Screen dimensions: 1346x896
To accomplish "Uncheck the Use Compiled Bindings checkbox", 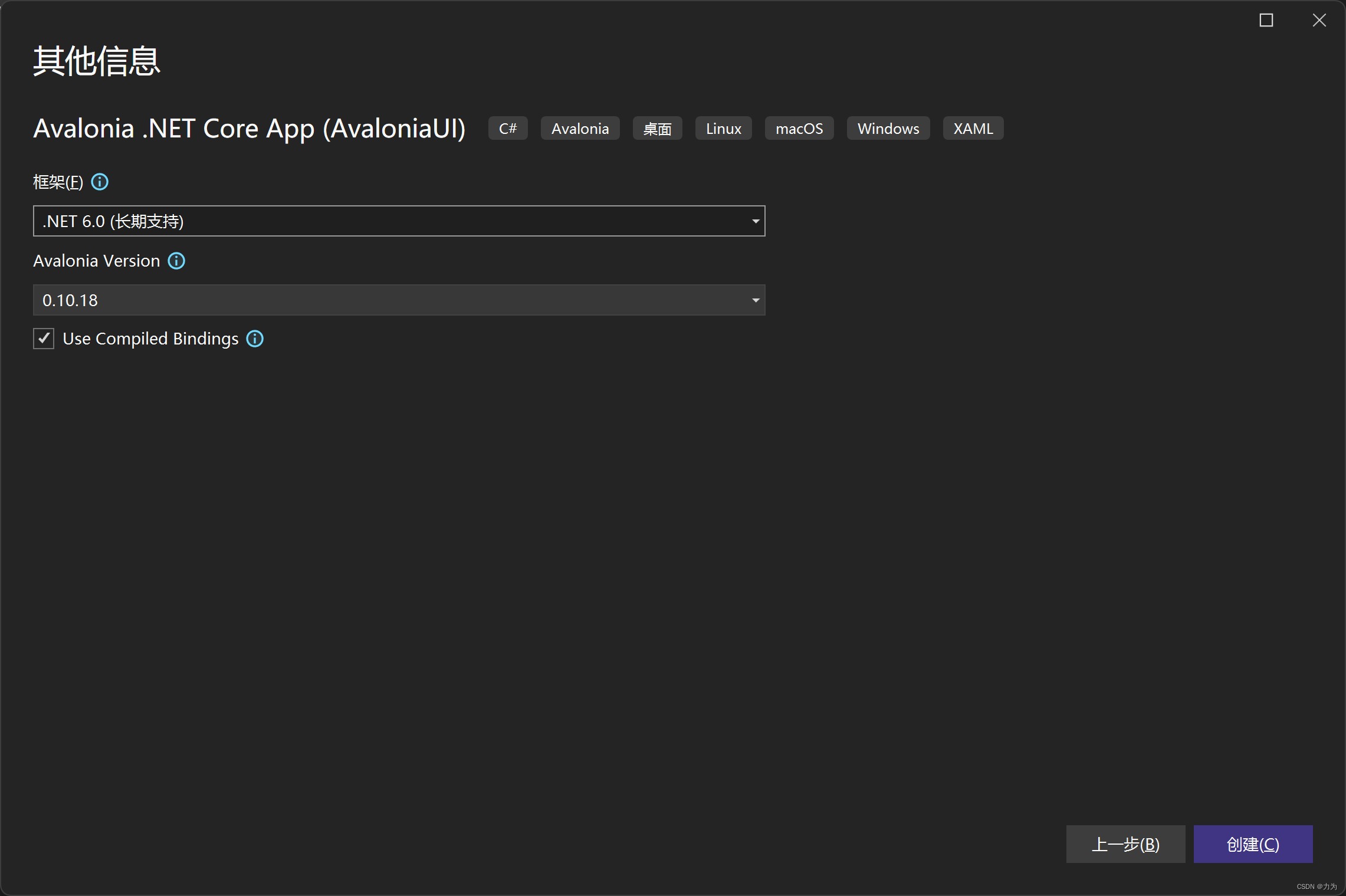I will pos(43,338).
